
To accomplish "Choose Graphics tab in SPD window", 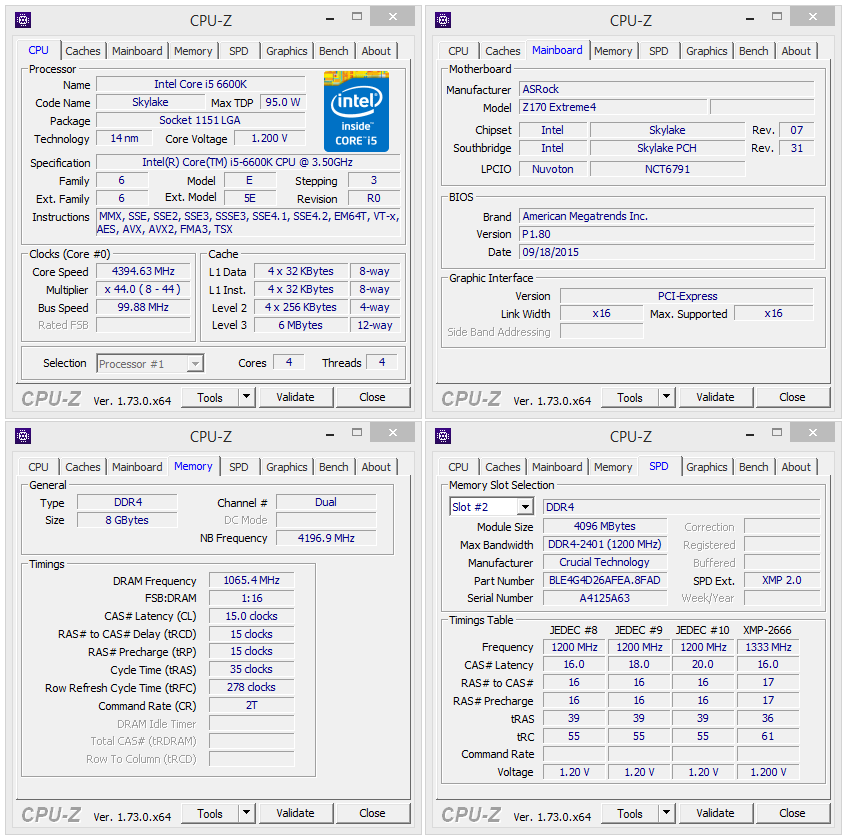I will [x=706, y=467].
